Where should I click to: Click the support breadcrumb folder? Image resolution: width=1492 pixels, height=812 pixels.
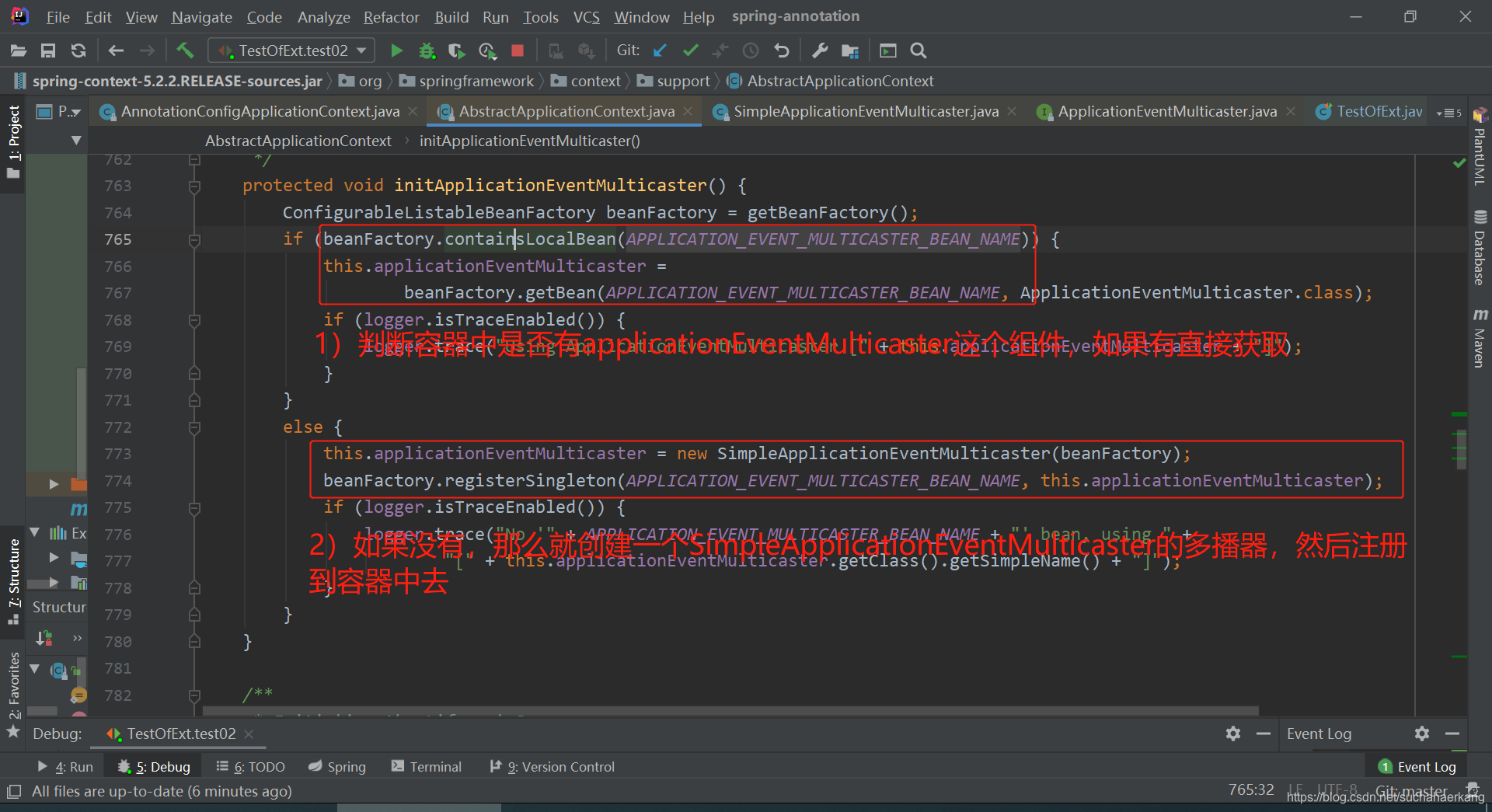673,81
